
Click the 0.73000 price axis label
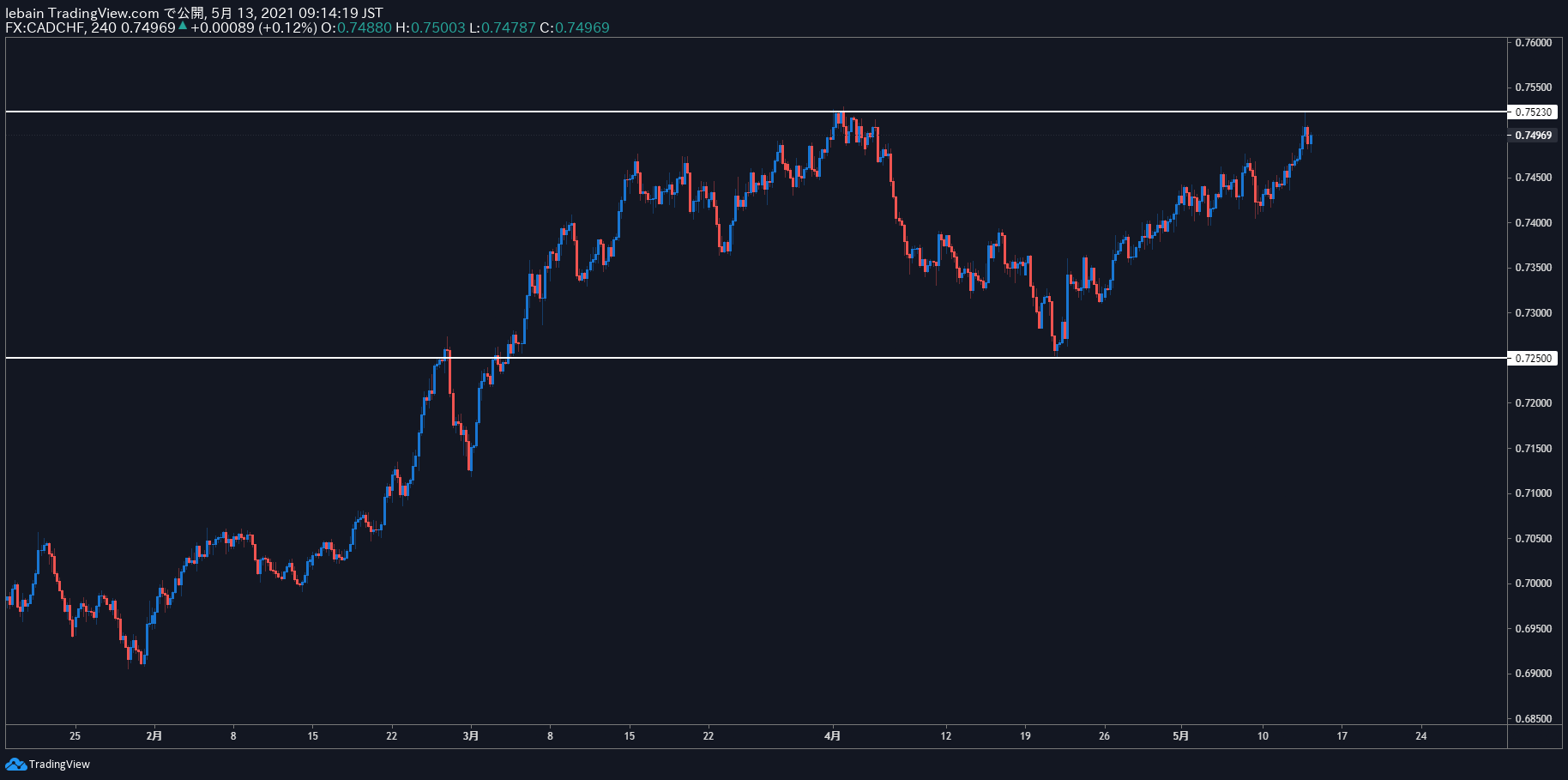[x=1534, y=313]
